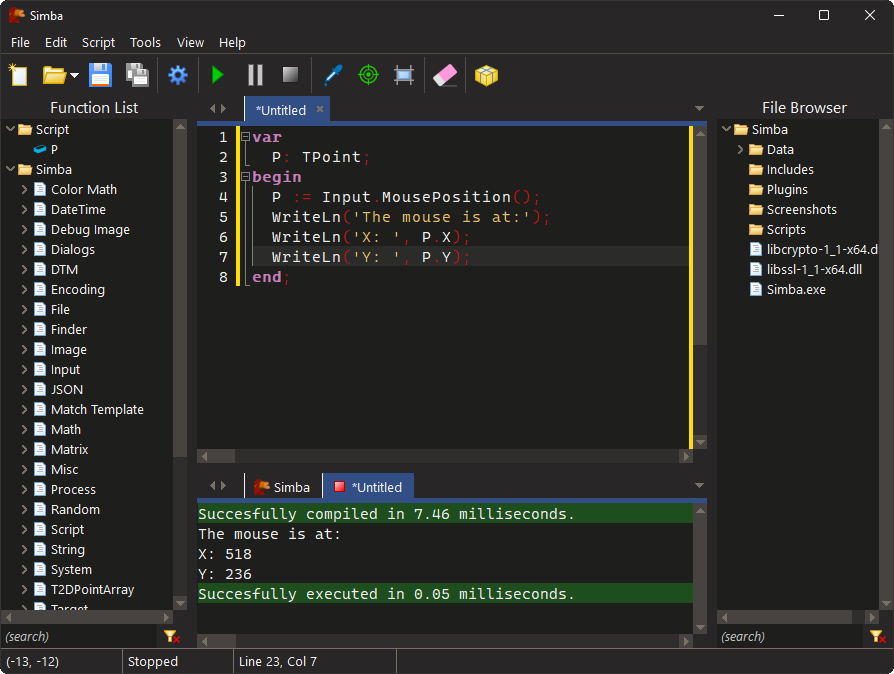Compile script using the blue gear icon

pos(178,75)
